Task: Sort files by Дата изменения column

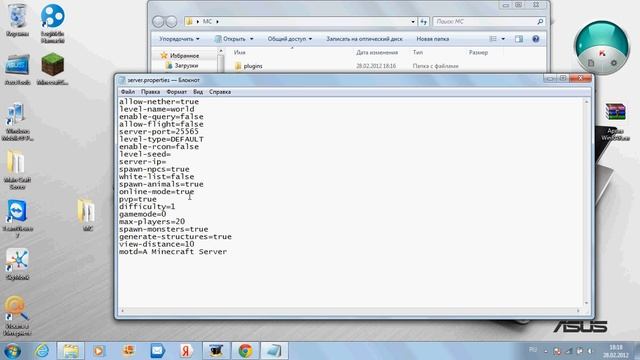Action: pos(377,53)
